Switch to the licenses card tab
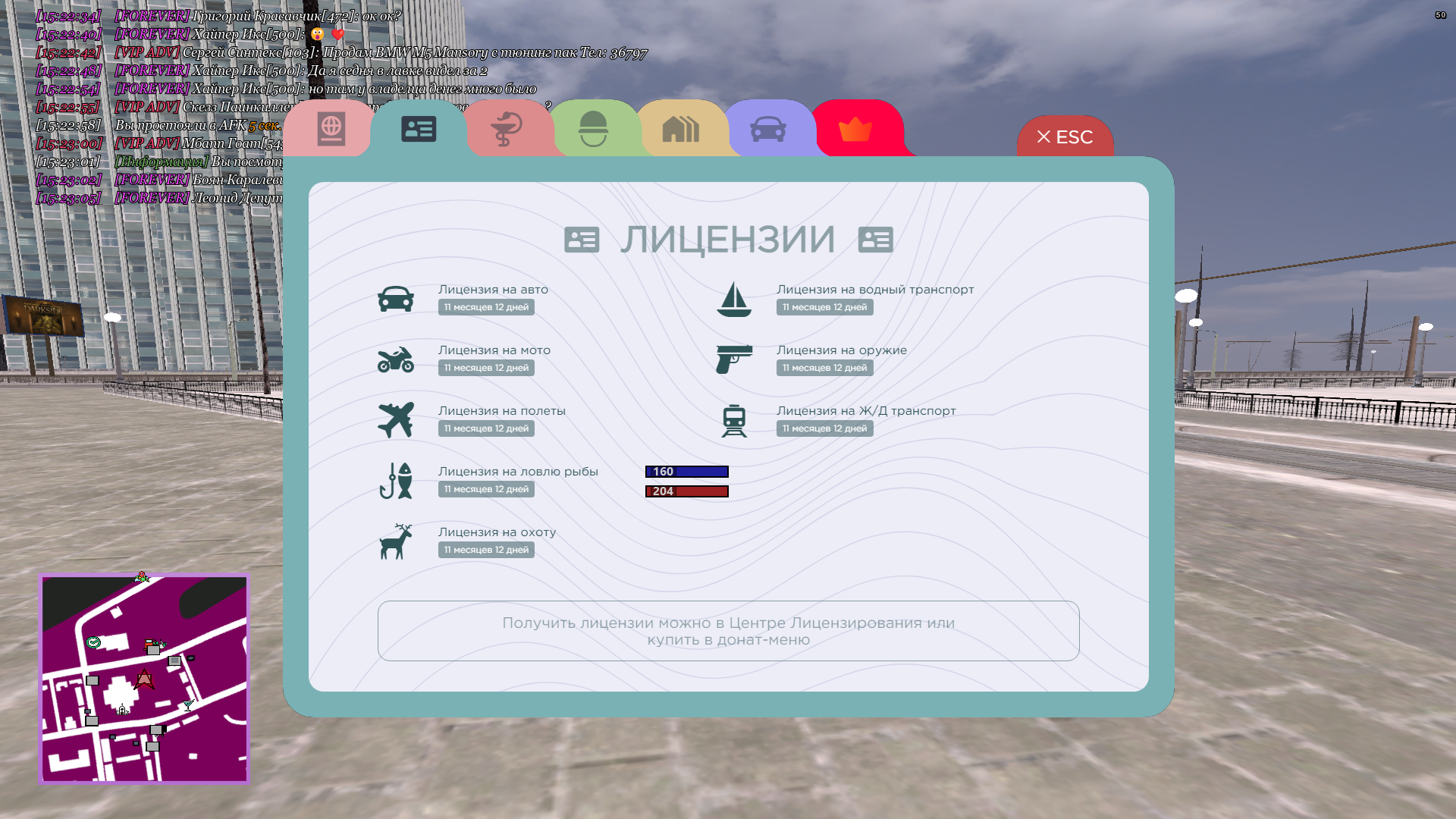 click(x=419, y=129)
